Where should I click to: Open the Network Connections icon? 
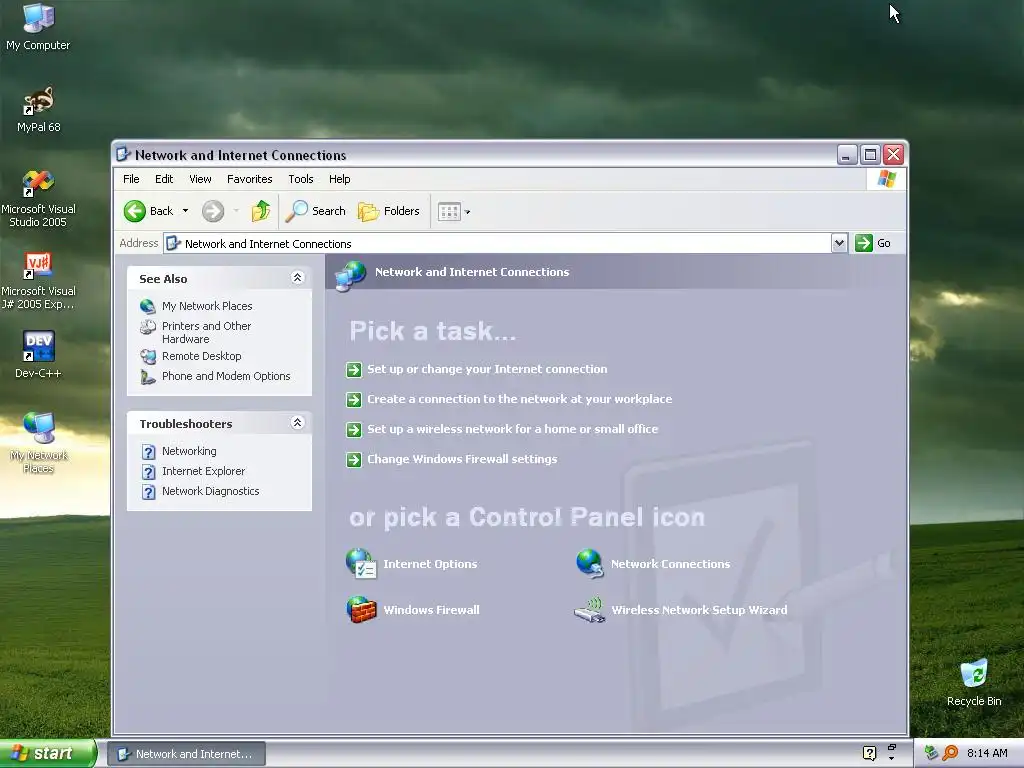[x=590, y=564]
